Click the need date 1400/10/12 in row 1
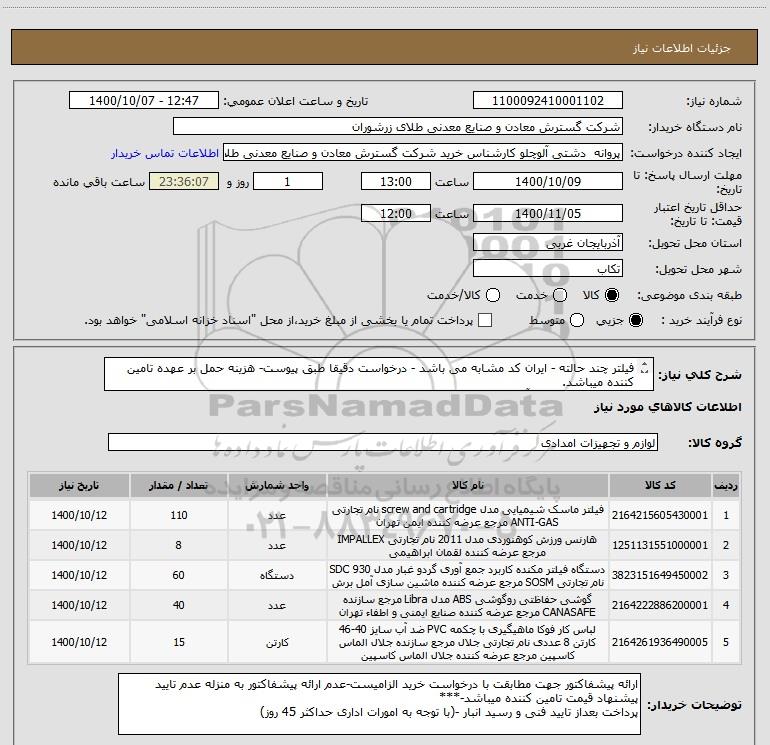This screenshot has width=770, height=745. (x=79, y=515)
